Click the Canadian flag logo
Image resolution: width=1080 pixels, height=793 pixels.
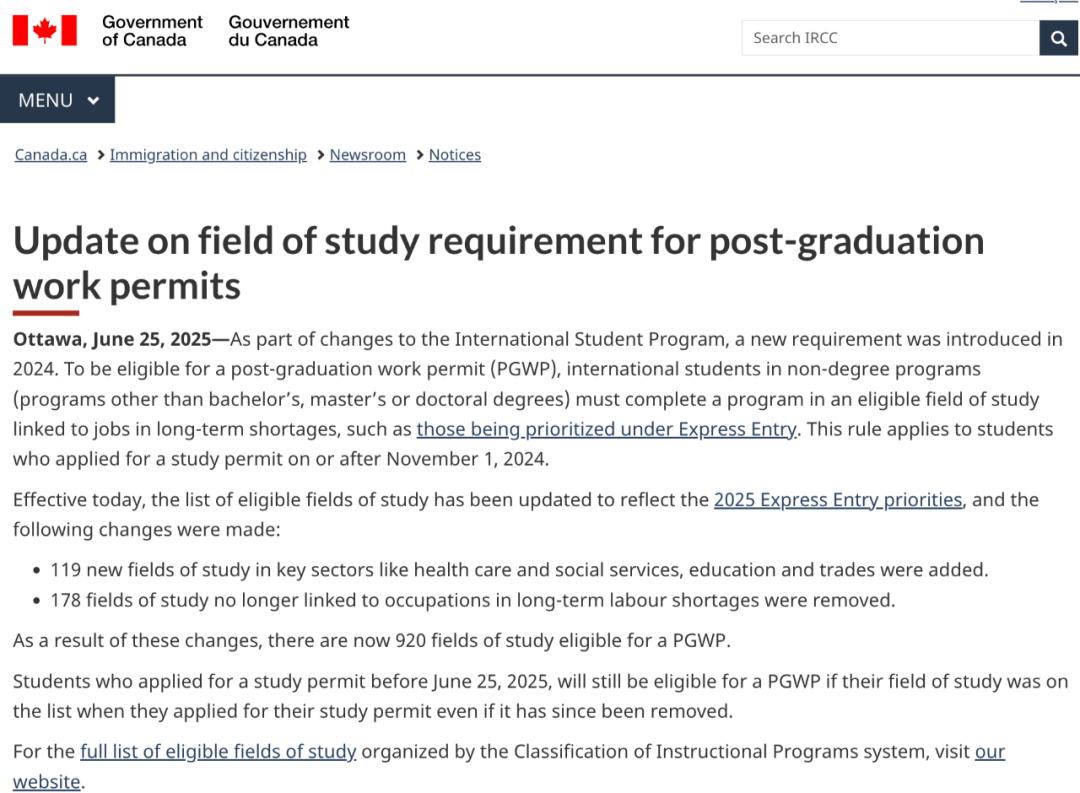(x=45, y=30)
